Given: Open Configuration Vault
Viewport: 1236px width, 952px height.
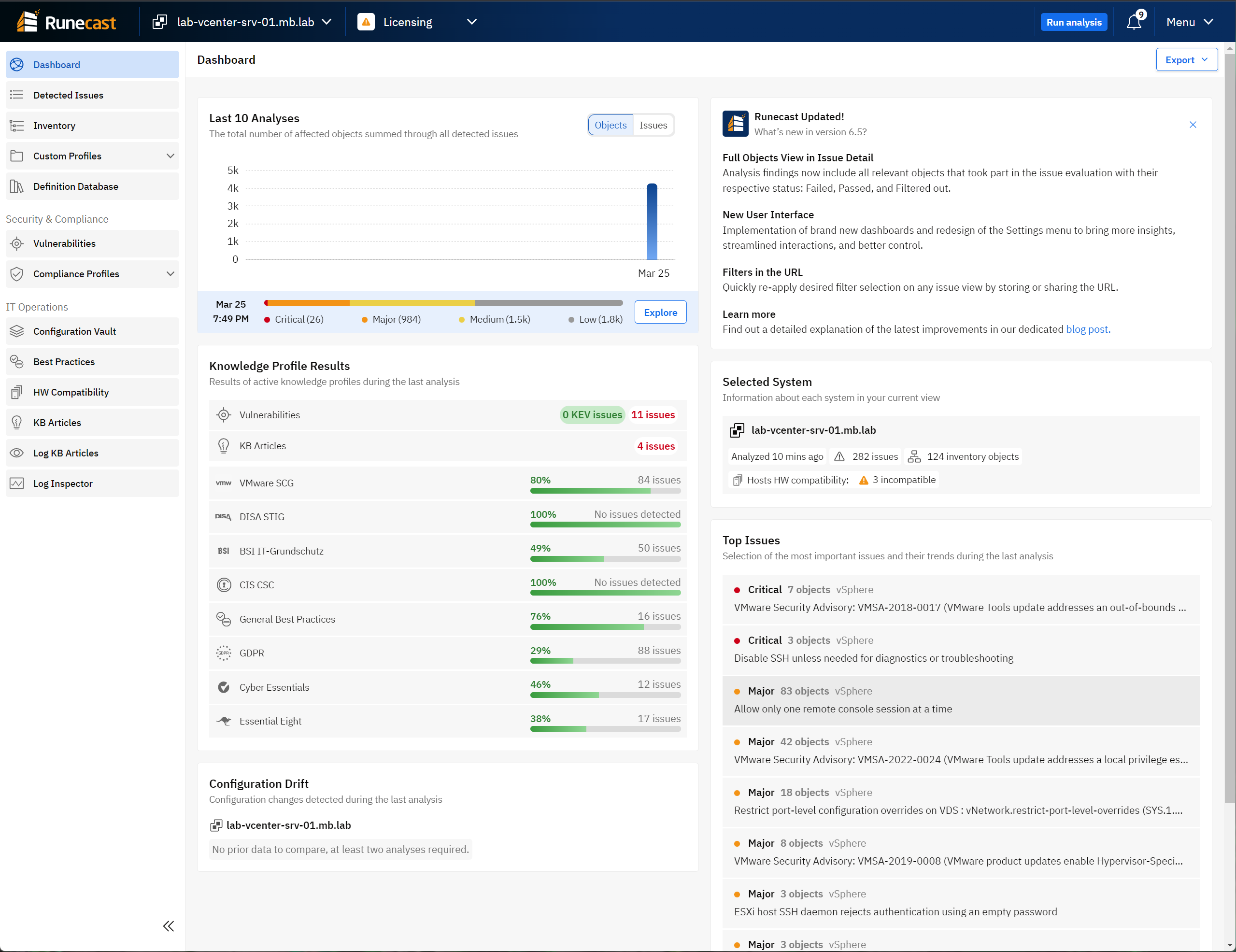Looking at the screenshot, I should (x=92, y=331).
